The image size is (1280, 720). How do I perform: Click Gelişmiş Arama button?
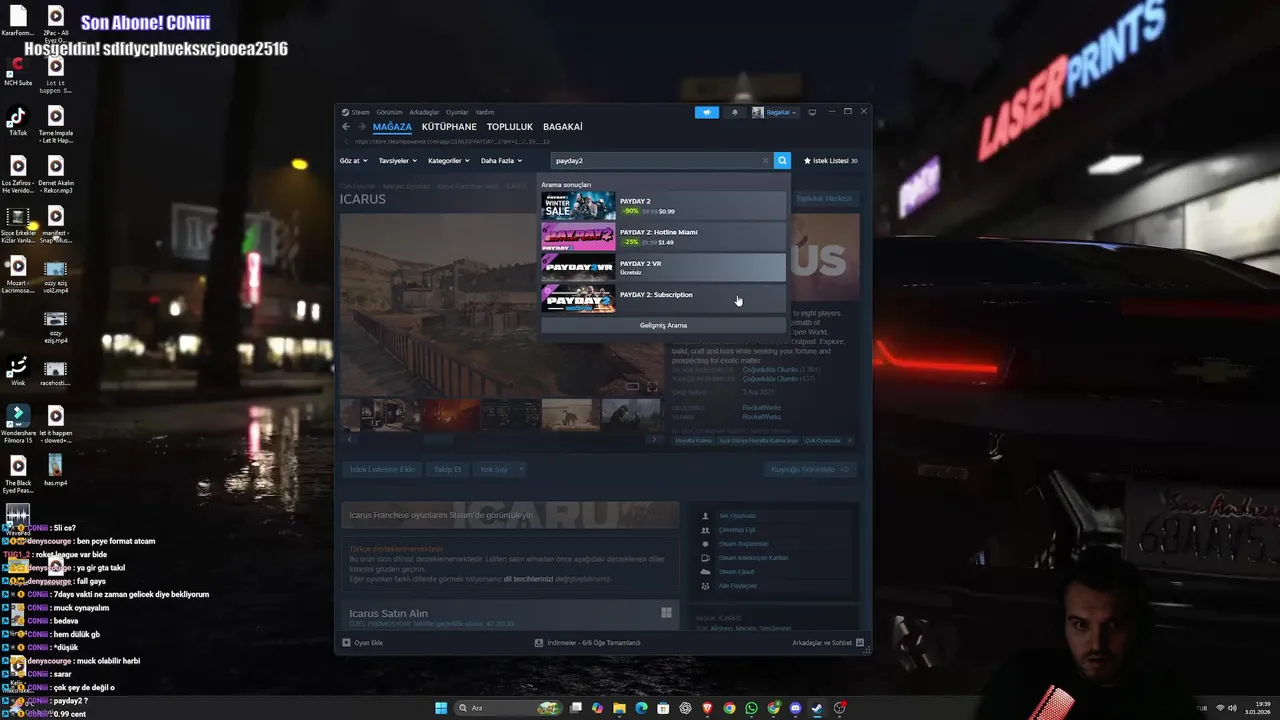pyautogui.click(x=663, y=325)
